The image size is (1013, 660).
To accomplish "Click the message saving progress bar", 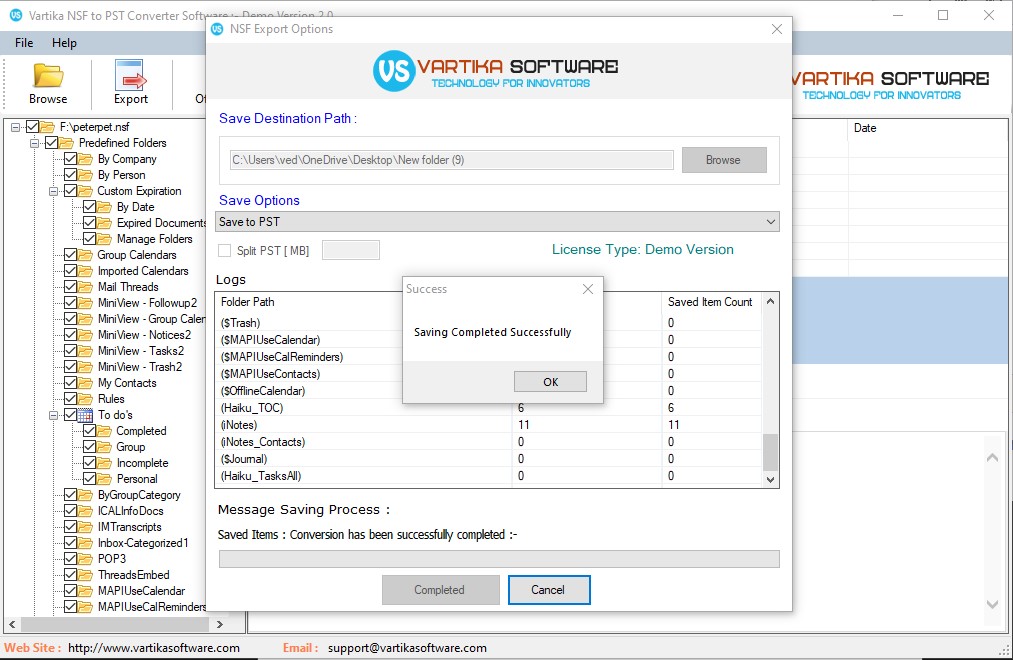I will (x=499, y=559).
